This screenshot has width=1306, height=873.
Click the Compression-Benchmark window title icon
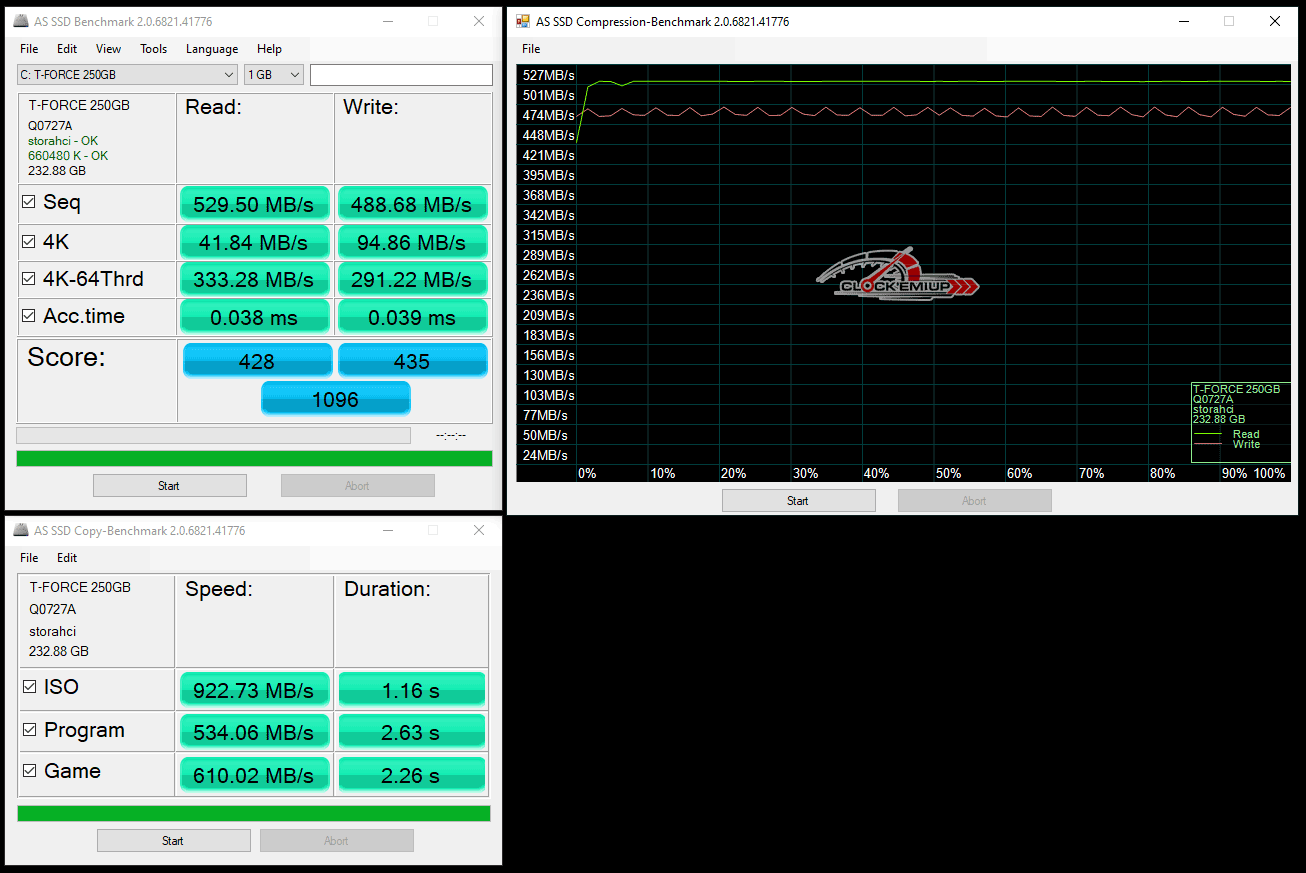pyautogui.click(x=522, y=22)
